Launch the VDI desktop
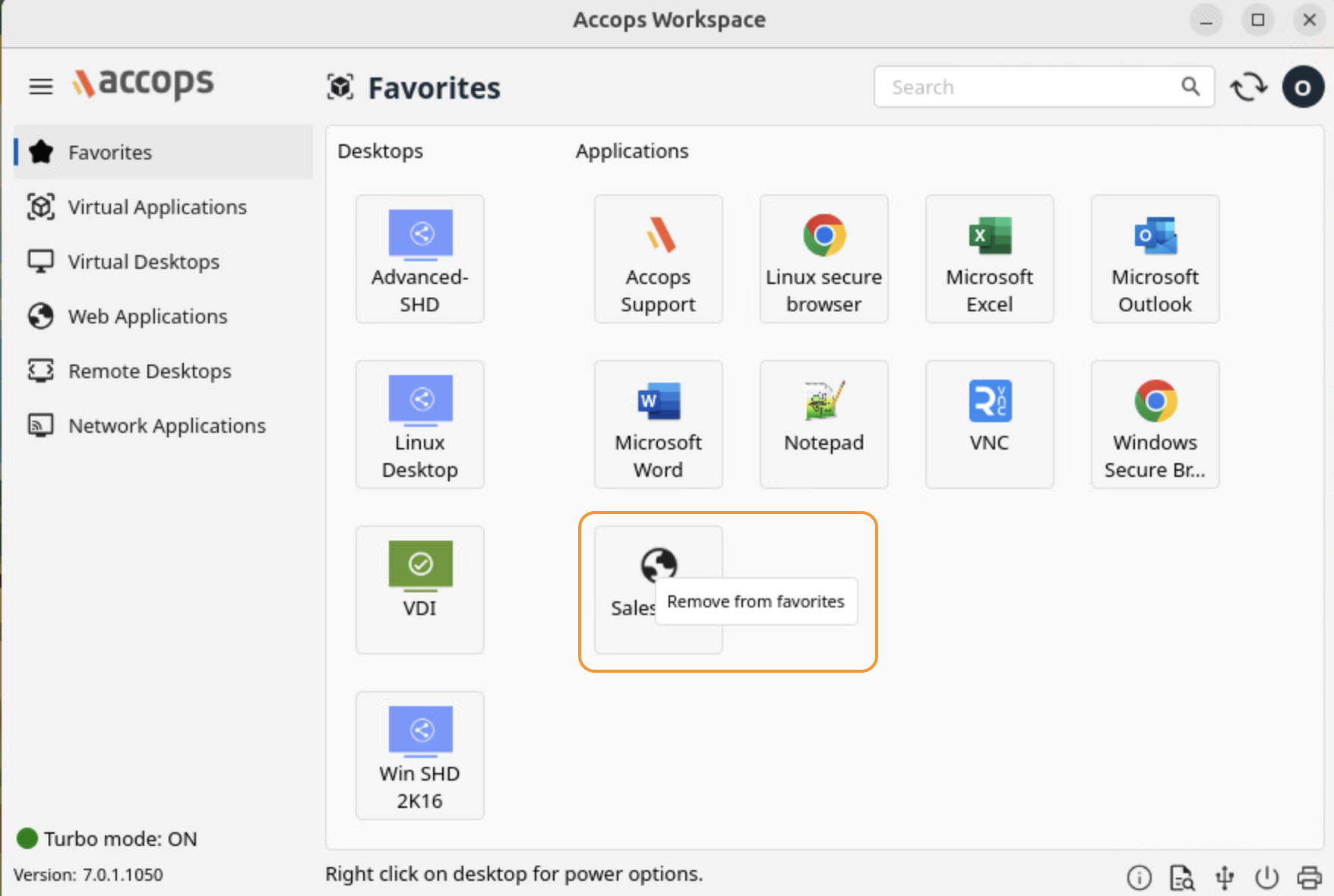The height and width of the screenshot is (896, 1334). (x=419, y=589)
